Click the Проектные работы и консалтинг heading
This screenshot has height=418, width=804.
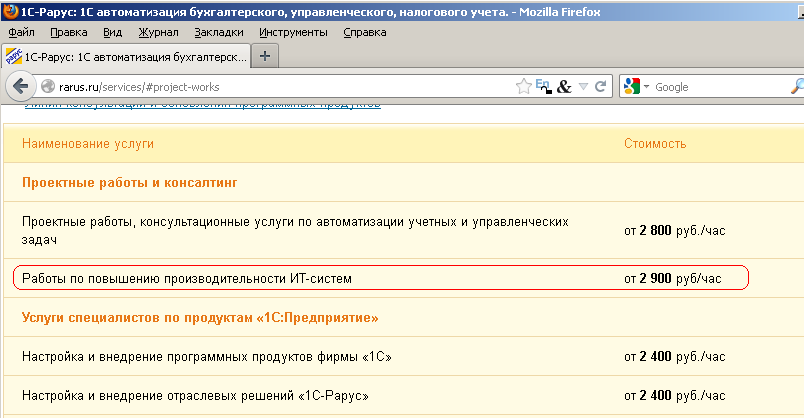(x=129, y=183)
